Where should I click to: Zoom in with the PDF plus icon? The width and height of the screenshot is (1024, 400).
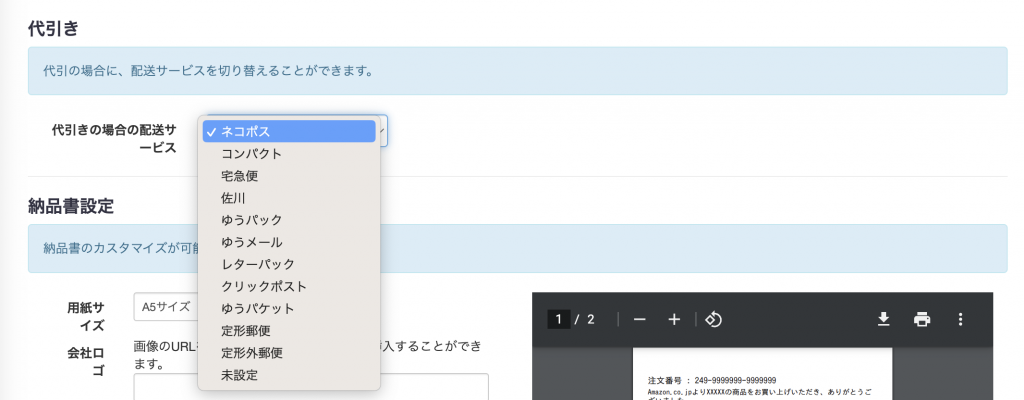pos(674,320)
